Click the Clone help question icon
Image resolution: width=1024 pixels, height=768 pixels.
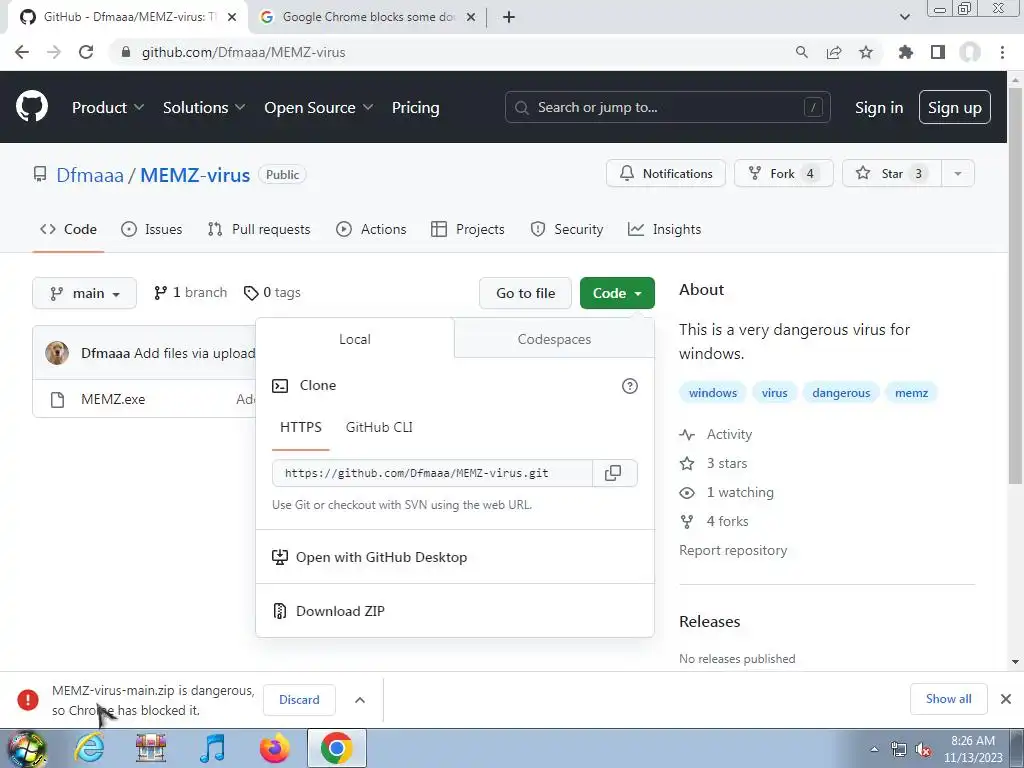630,386
